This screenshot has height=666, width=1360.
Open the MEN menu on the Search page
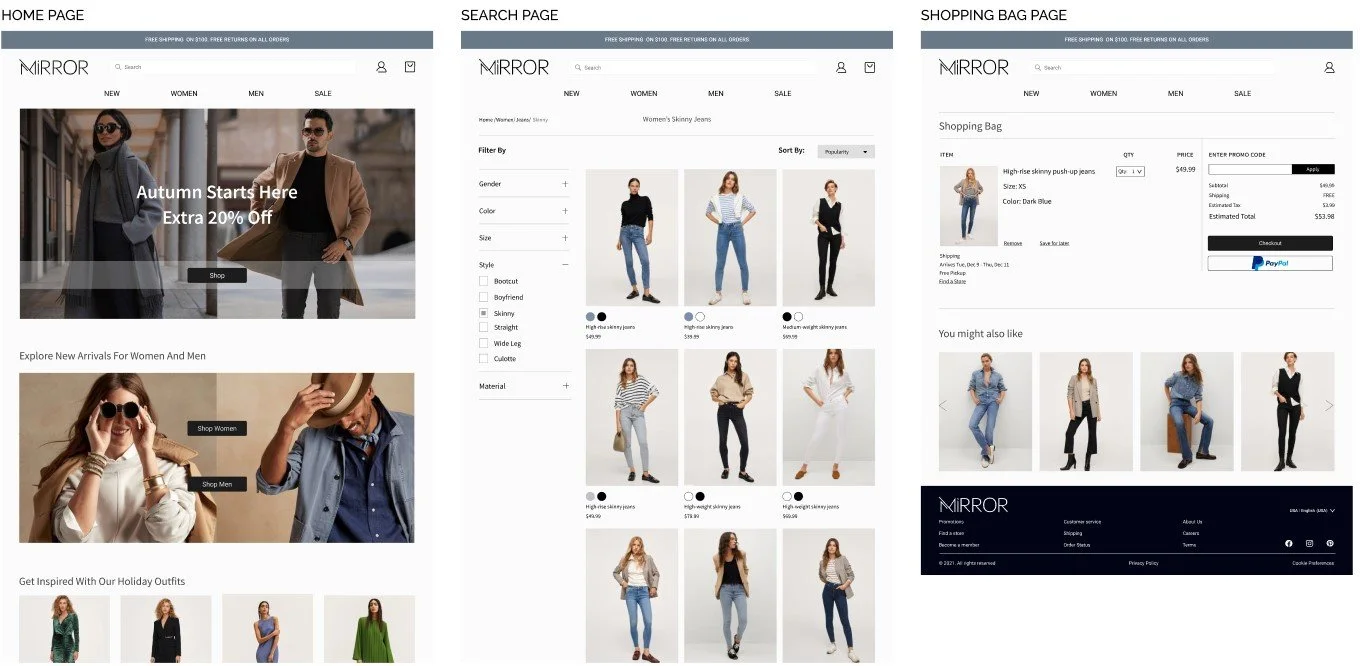click(716, 94)
